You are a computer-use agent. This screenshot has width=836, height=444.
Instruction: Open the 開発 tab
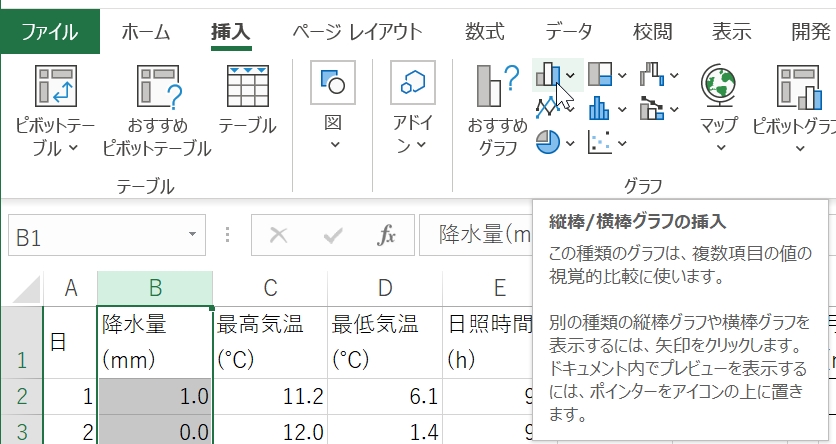pyautogui.click(x=810, y=32)
